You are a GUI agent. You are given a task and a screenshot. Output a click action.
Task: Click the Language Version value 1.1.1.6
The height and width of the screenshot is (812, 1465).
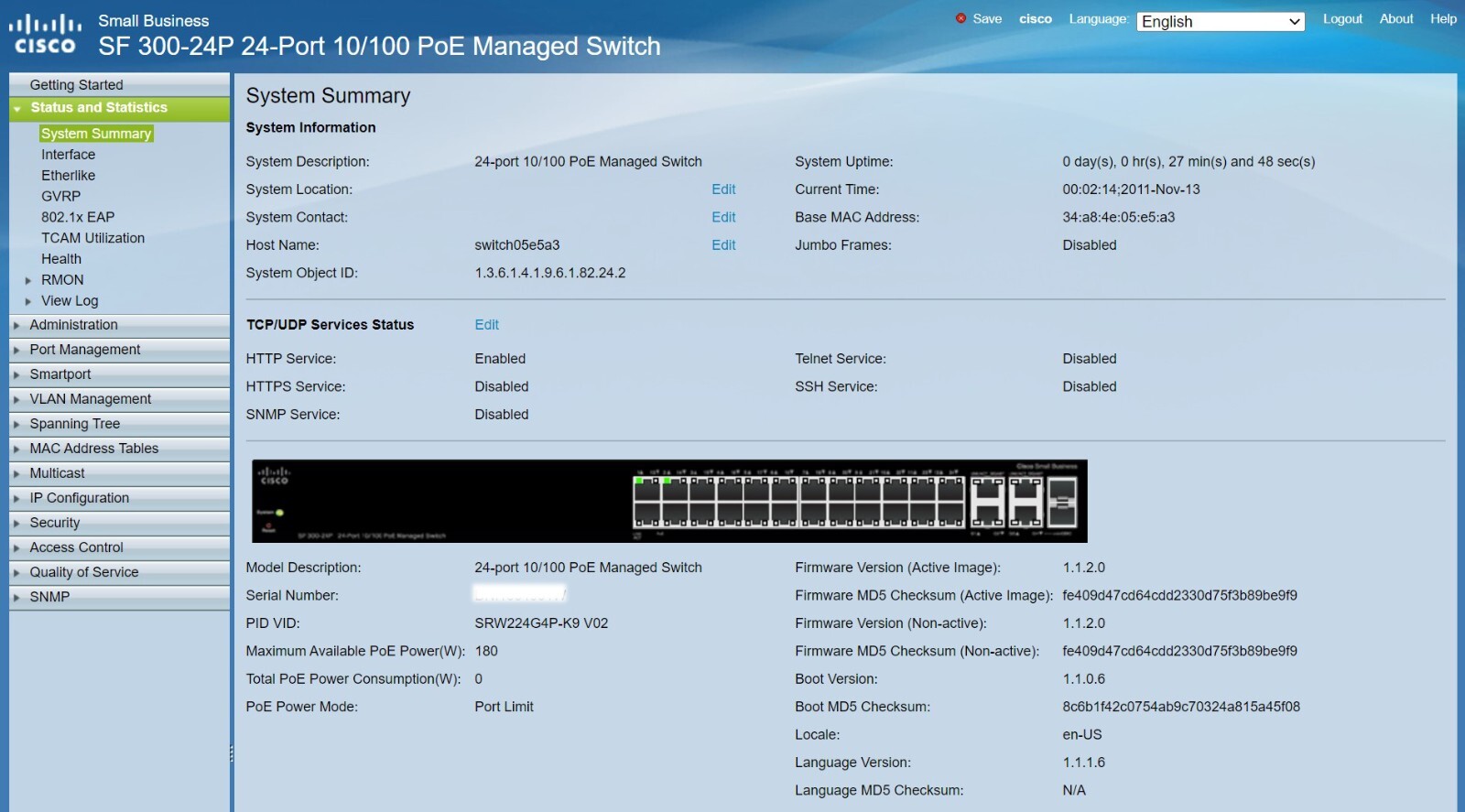[1084, 763]
